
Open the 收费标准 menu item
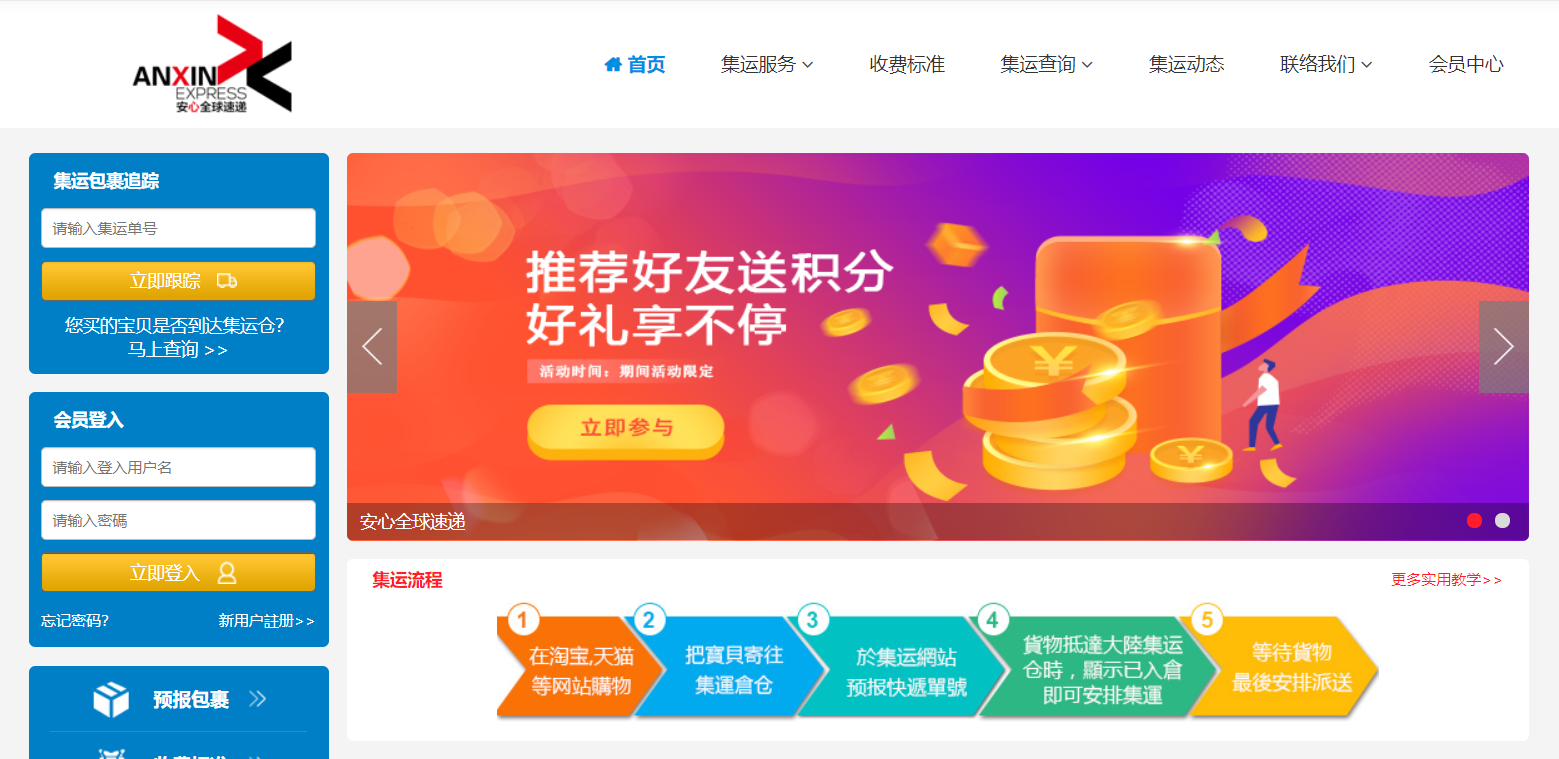click(907, 64)
